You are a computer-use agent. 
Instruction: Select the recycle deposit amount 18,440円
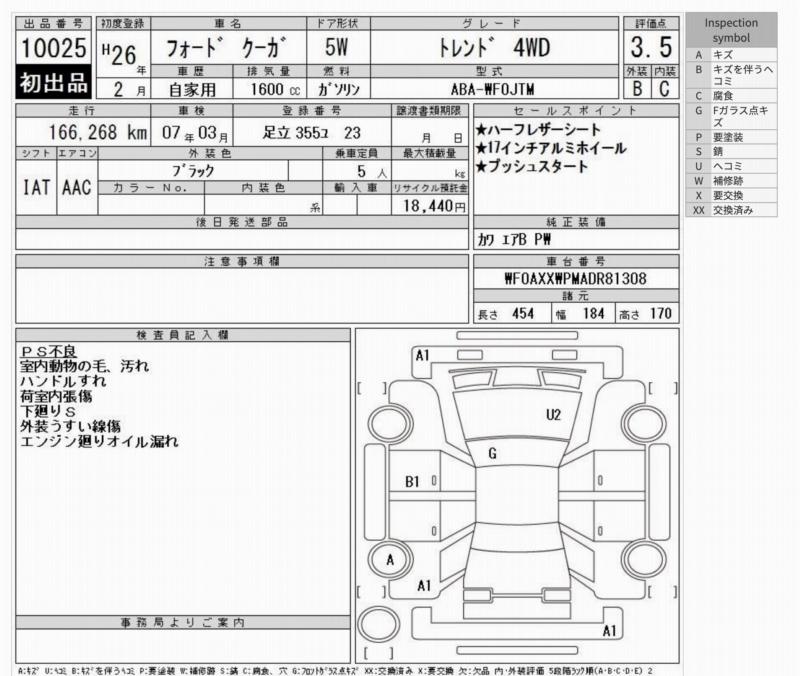pyautogui.click(x=429, y=205)
